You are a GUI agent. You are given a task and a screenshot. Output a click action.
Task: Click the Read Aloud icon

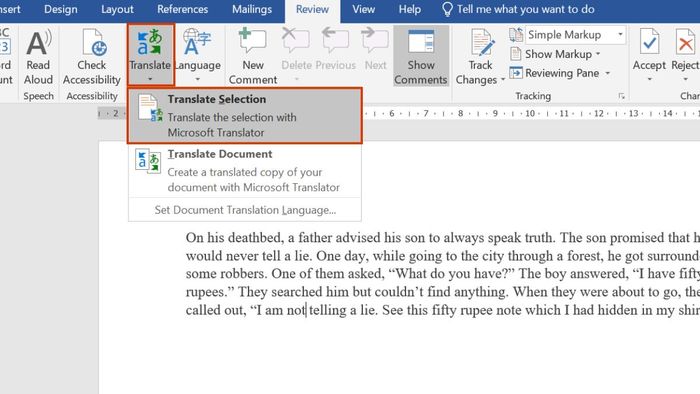tap(38, 43)
